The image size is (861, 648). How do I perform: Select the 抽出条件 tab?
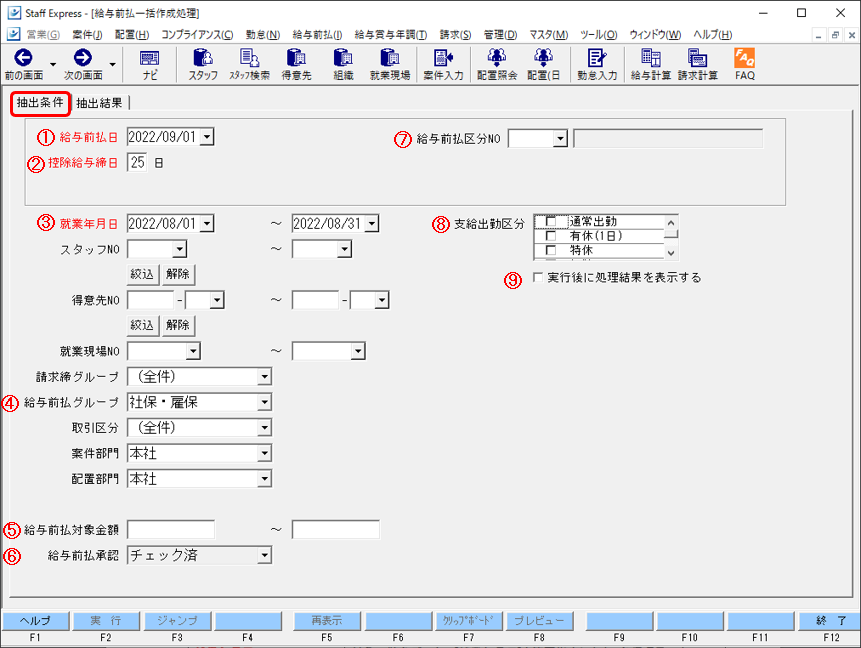[40, 103]
